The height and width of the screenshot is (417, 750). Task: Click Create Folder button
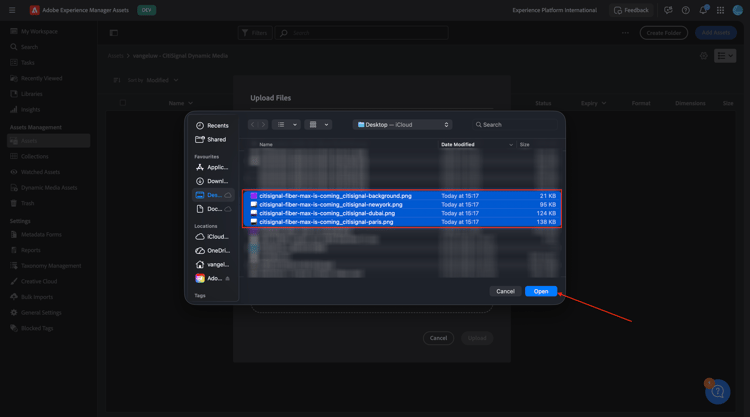pos(663,33)
